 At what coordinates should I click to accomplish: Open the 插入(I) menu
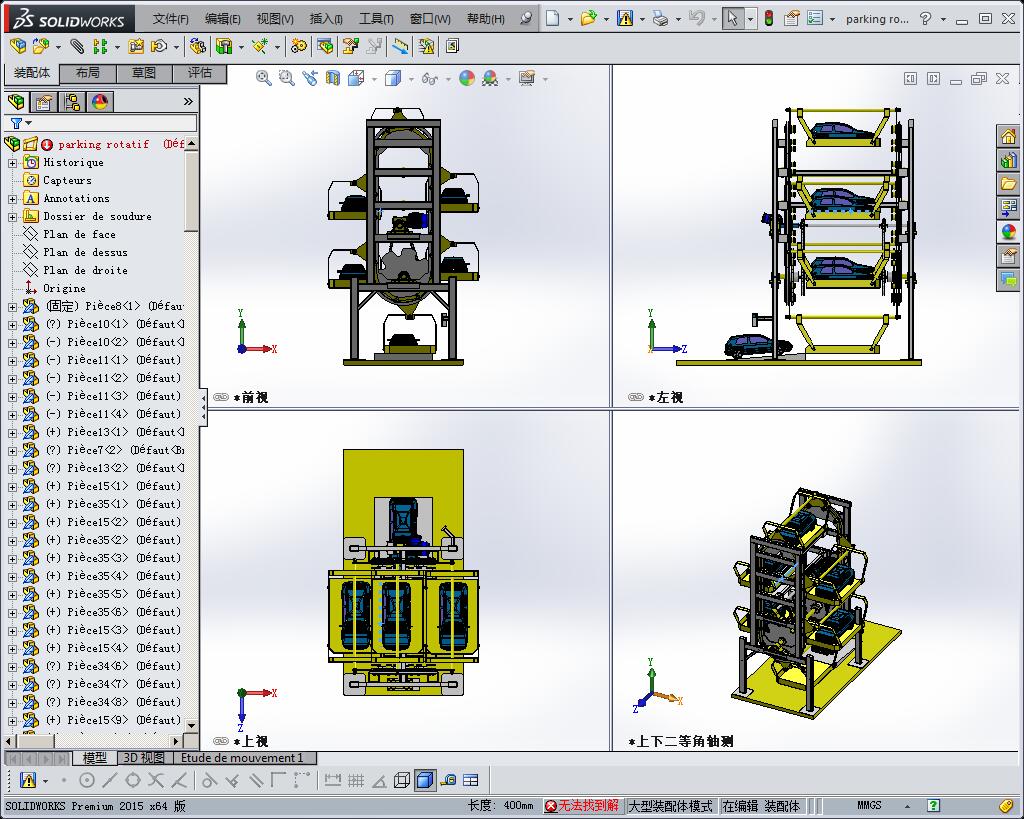pos(326,19)
